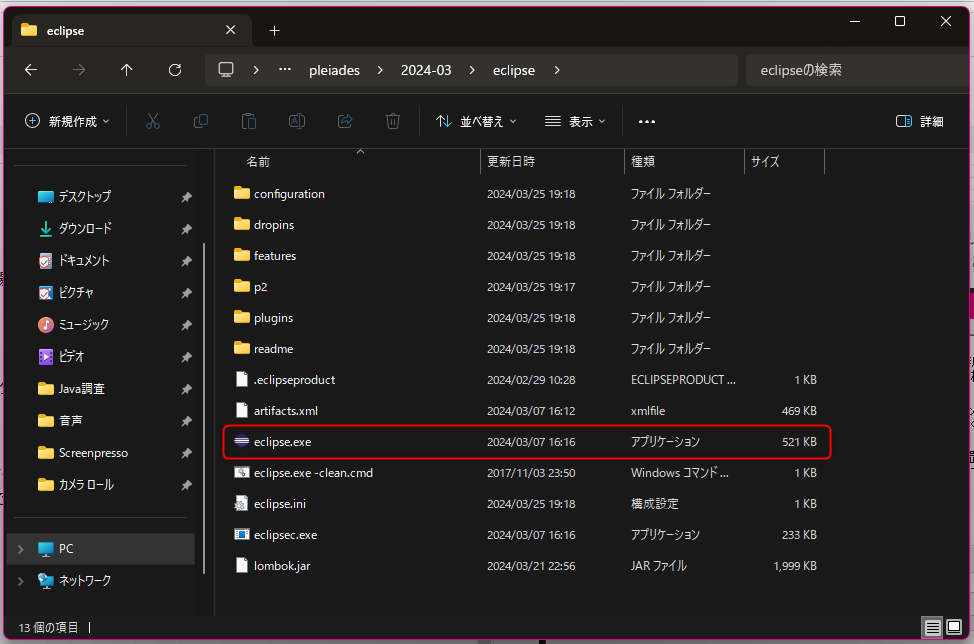Open ミュージック in sidebar

(83, 325)
